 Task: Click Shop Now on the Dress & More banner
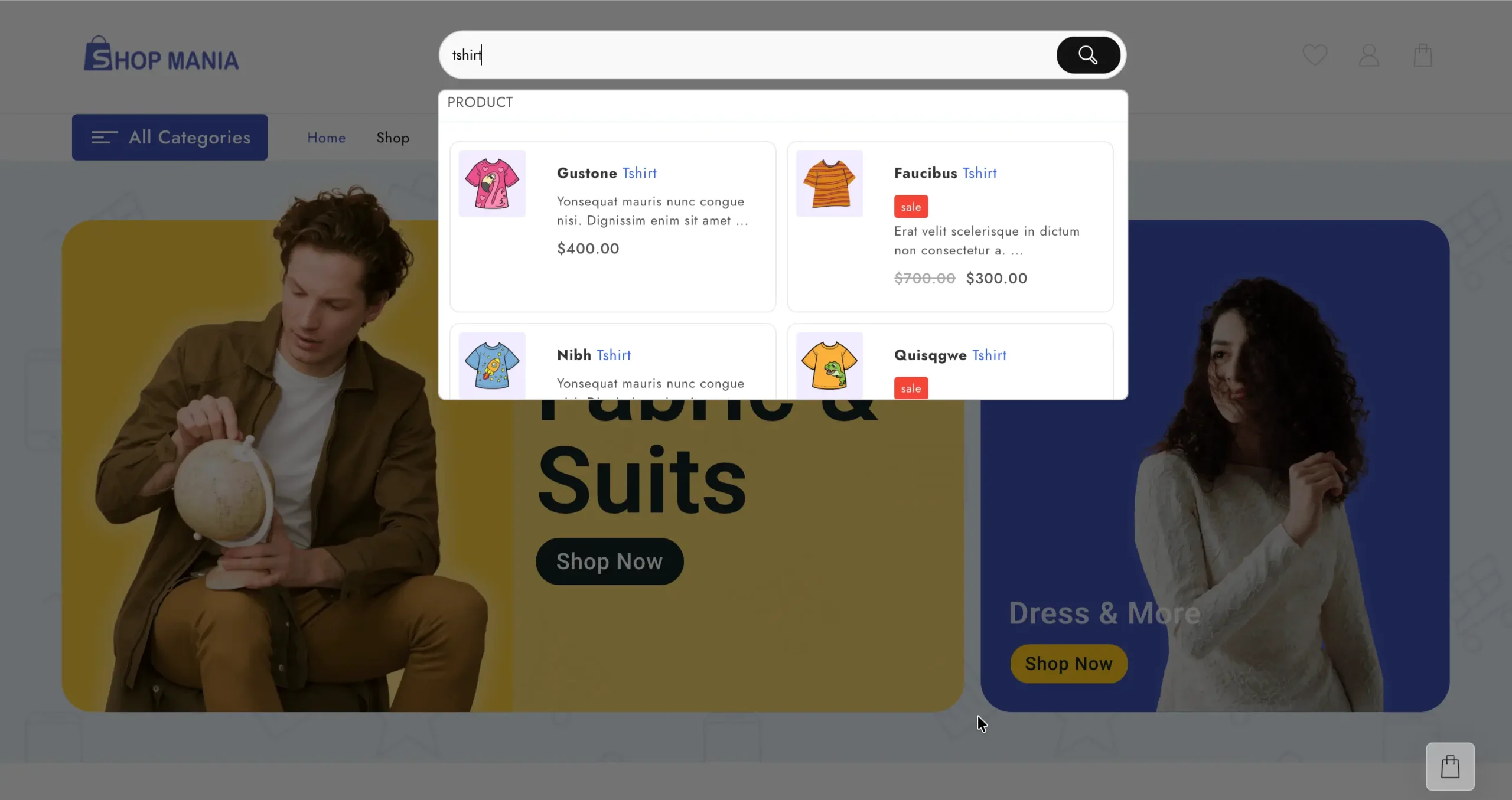click(x=1068, y=664)
